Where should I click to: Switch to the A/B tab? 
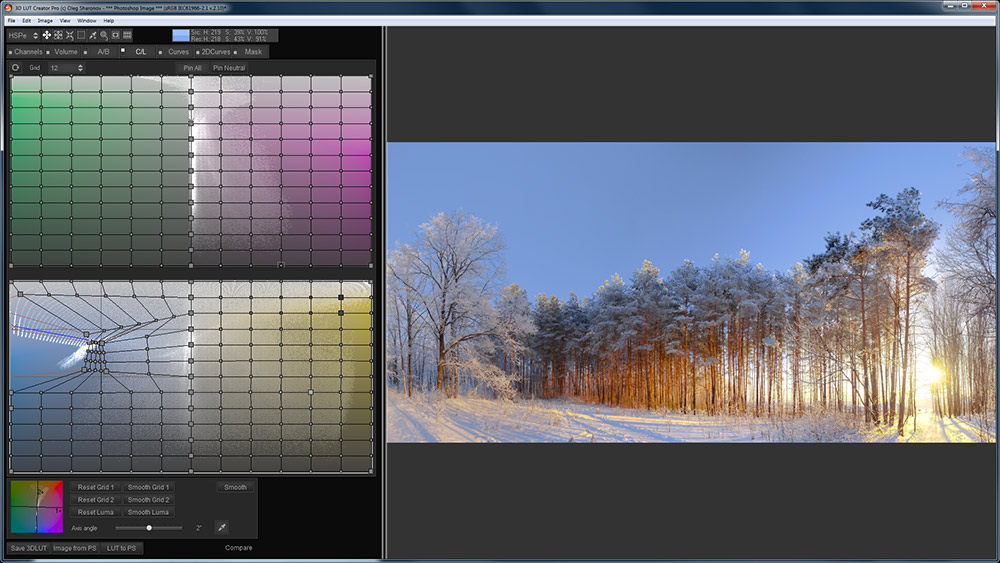[x=103, y=52]
